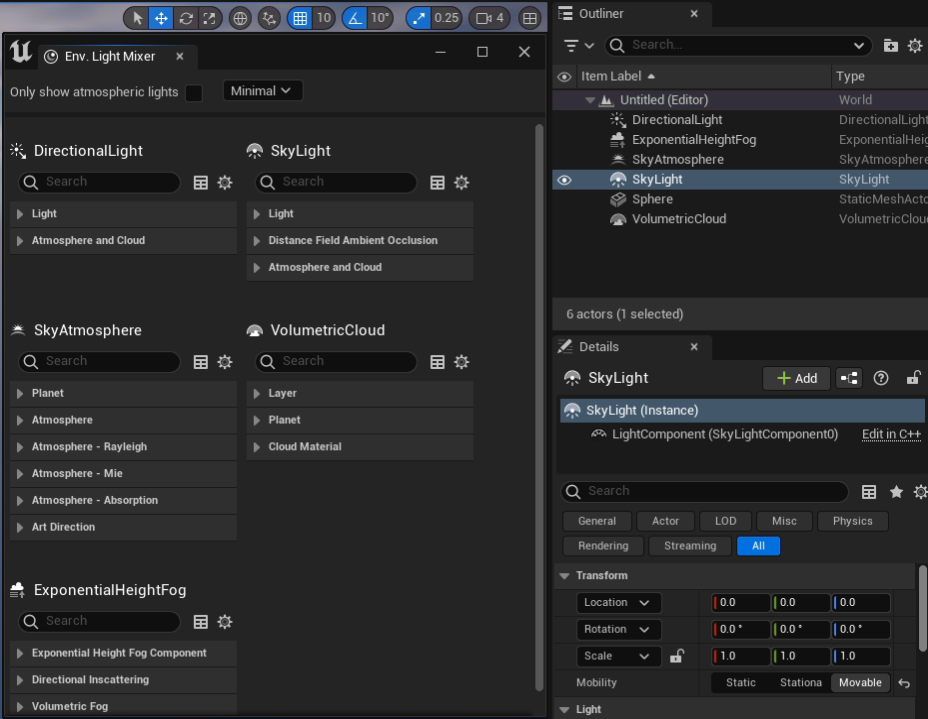Click the Blueprint/add script icon in Details
This screenshot has width=928, height=719.
pyautogui.click(x=849, y=378)
